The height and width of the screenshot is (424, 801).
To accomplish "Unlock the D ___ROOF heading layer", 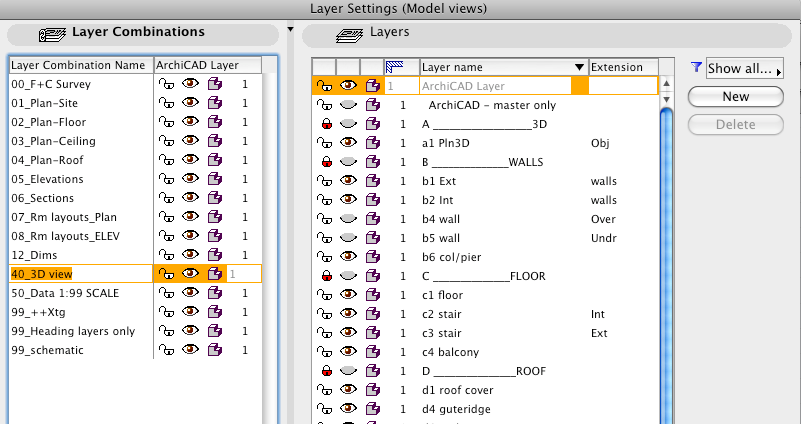I will [x=326, y=371].
